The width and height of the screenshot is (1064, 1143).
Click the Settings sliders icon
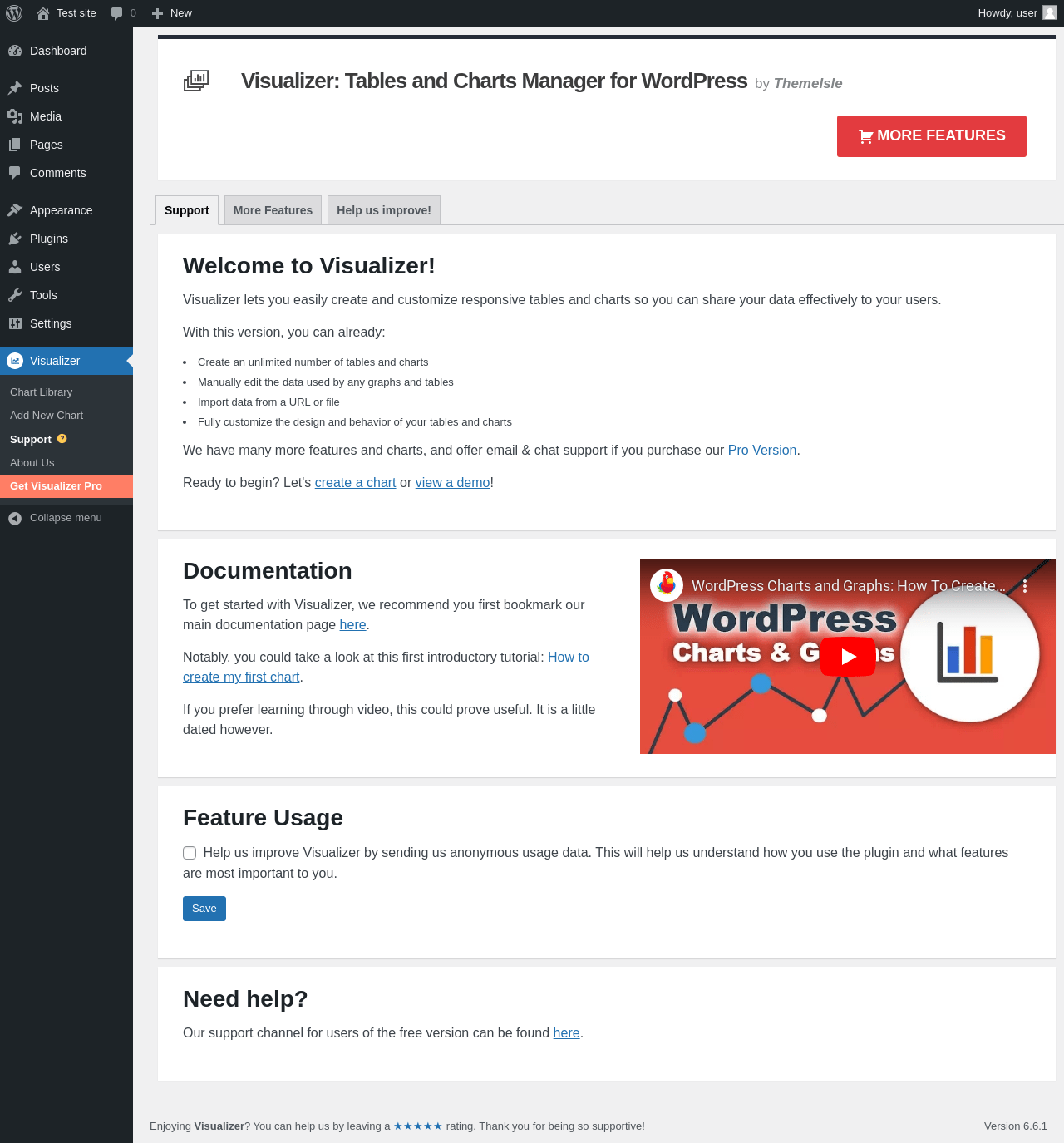[x=15, y=323]
